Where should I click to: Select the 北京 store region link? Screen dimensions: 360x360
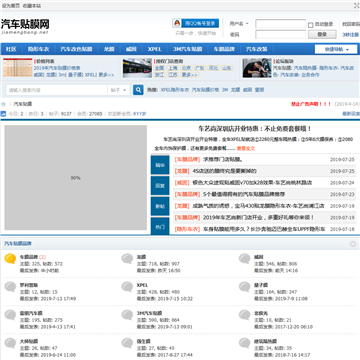pyautogui.click(x=186, y=68)
